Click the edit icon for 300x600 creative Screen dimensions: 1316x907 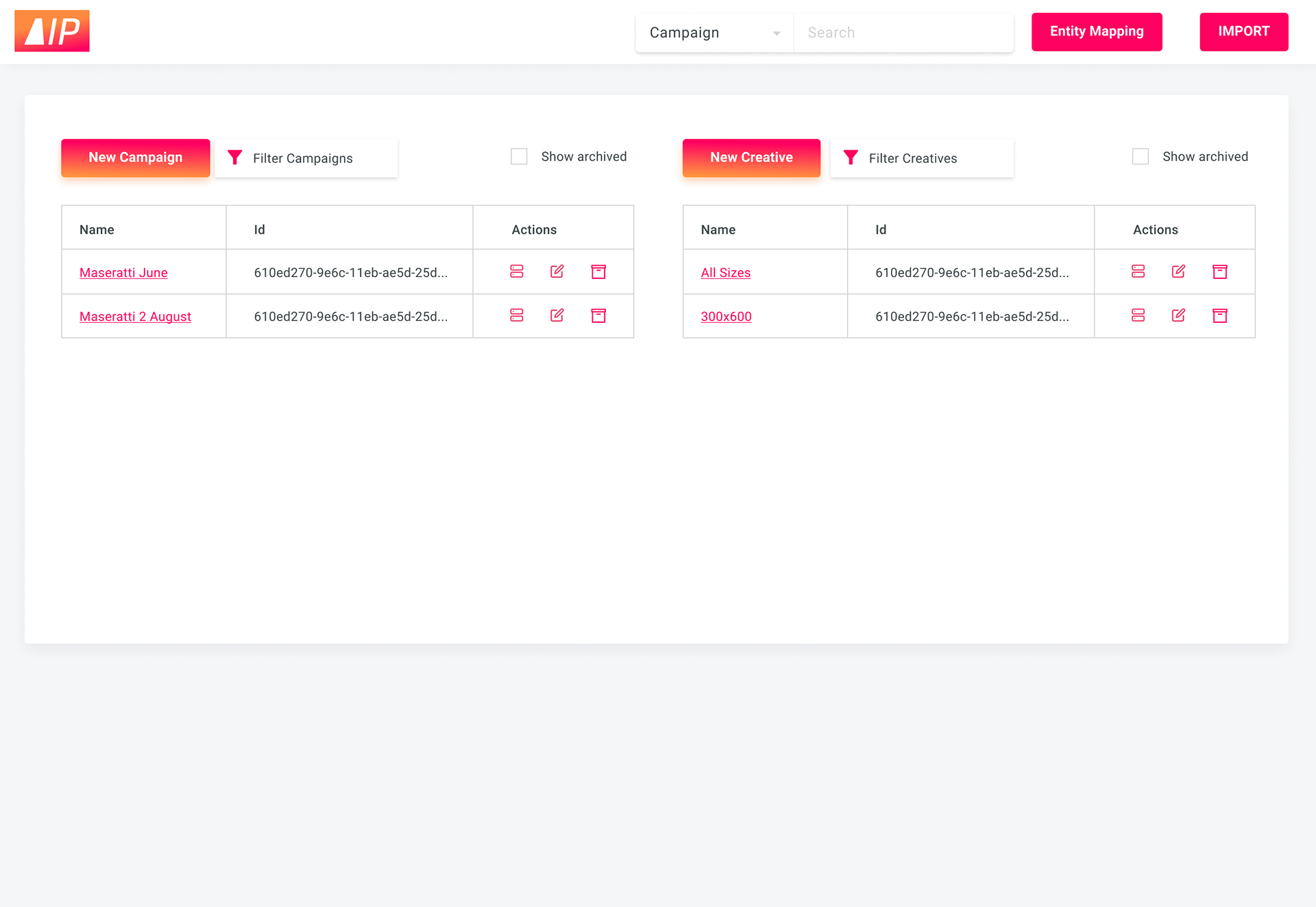(1178, 315)
